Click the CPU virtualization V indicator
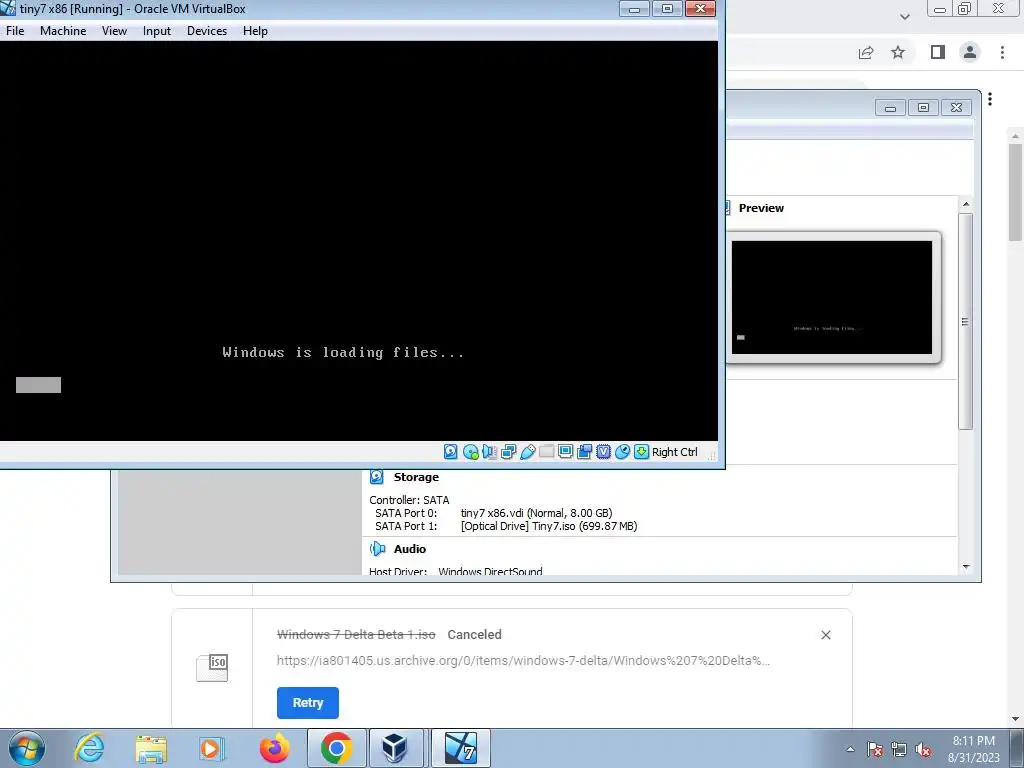 click(603, 451)
